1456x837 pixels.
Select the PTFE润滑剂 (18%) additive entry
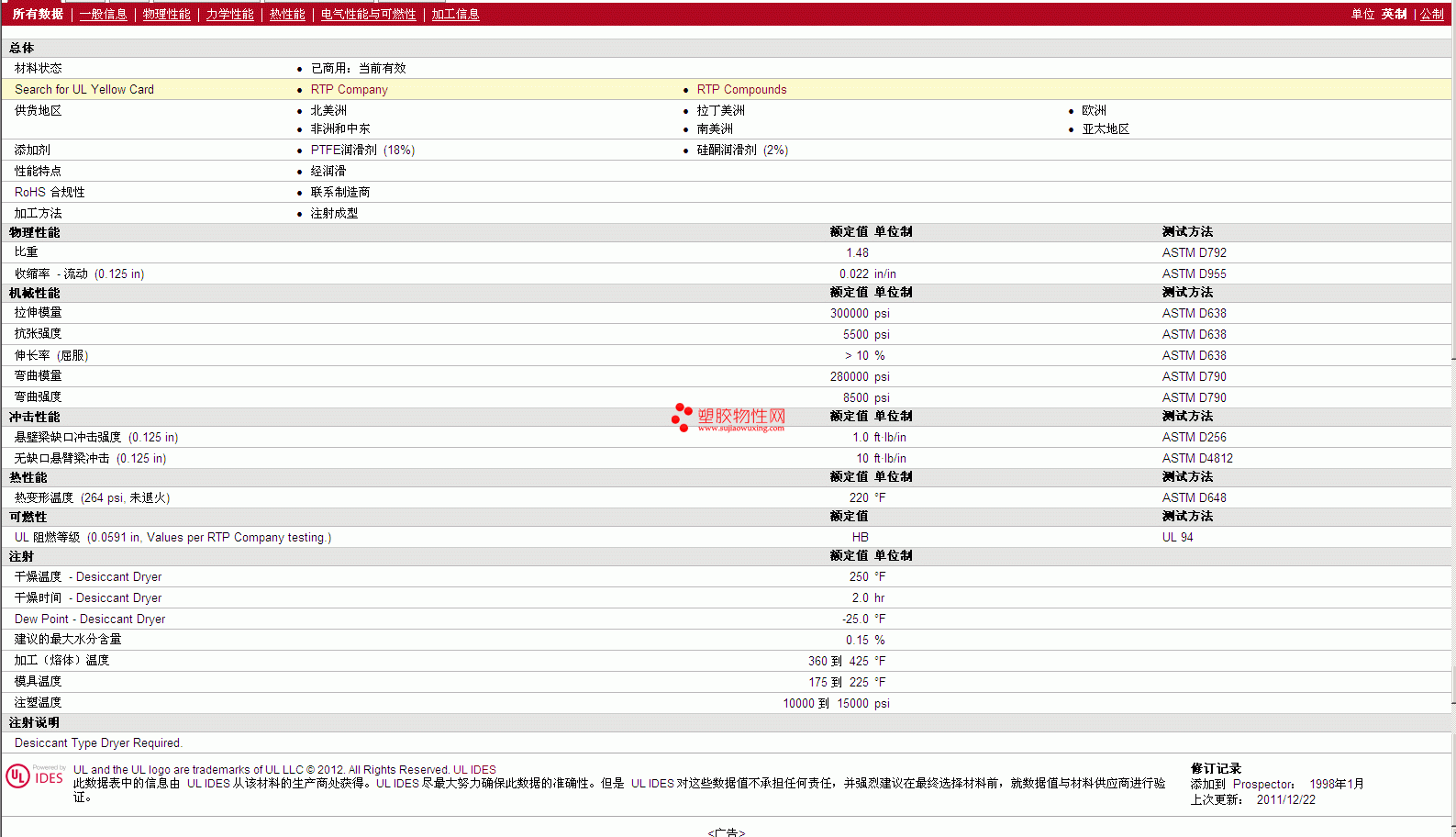362,151
